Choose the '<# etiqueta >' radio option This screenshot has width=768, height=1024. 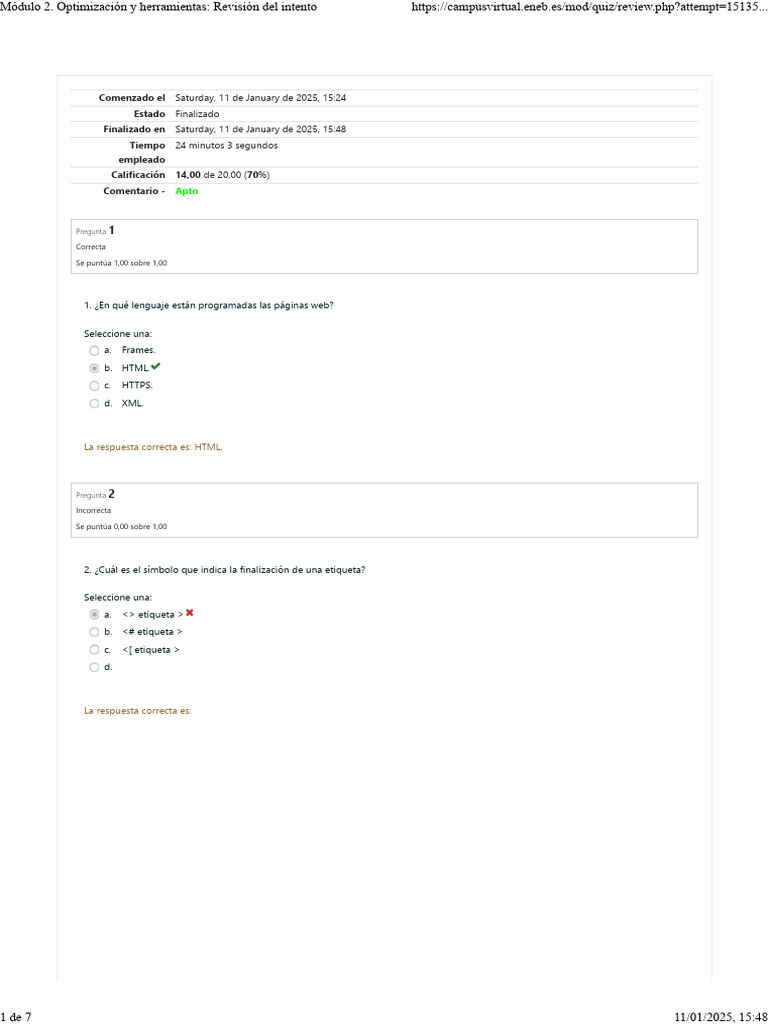[x=94, y=632]
